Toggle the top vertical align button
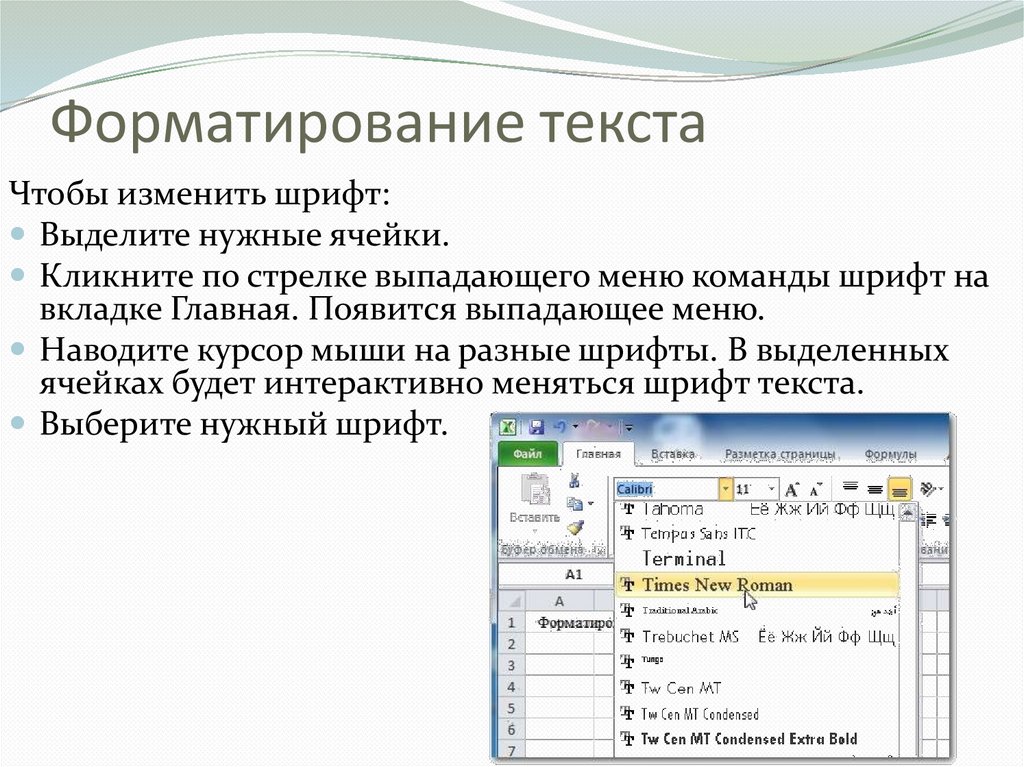1024x767 pixels. point(850,488)
